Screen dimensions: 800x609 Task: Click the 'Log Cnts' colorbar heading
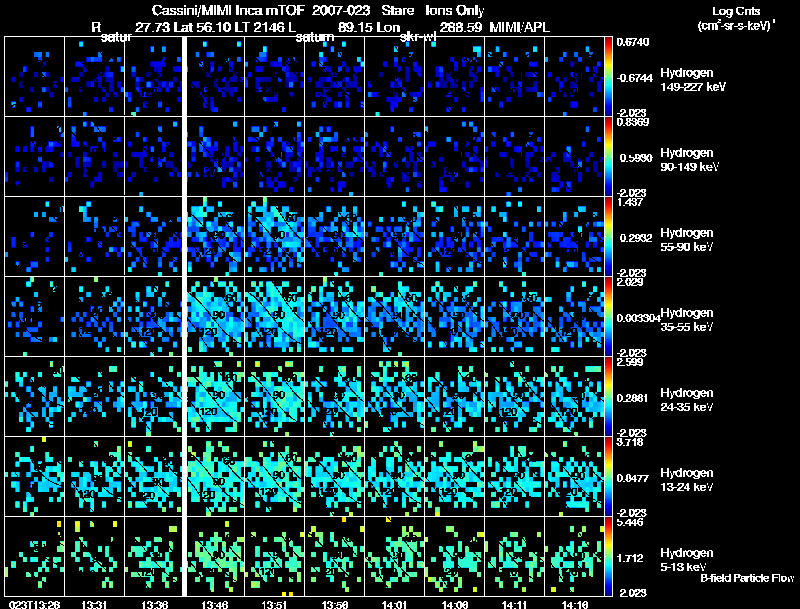pos(736,11)
